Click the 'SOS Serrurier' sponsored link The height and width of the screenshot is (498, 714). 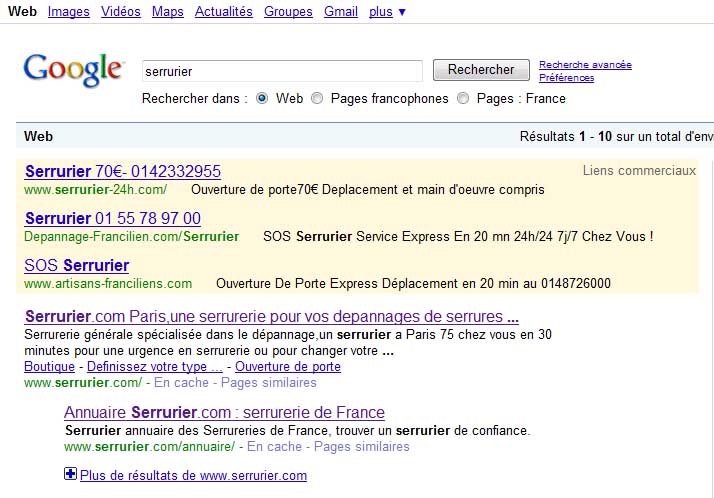(77, 265)
